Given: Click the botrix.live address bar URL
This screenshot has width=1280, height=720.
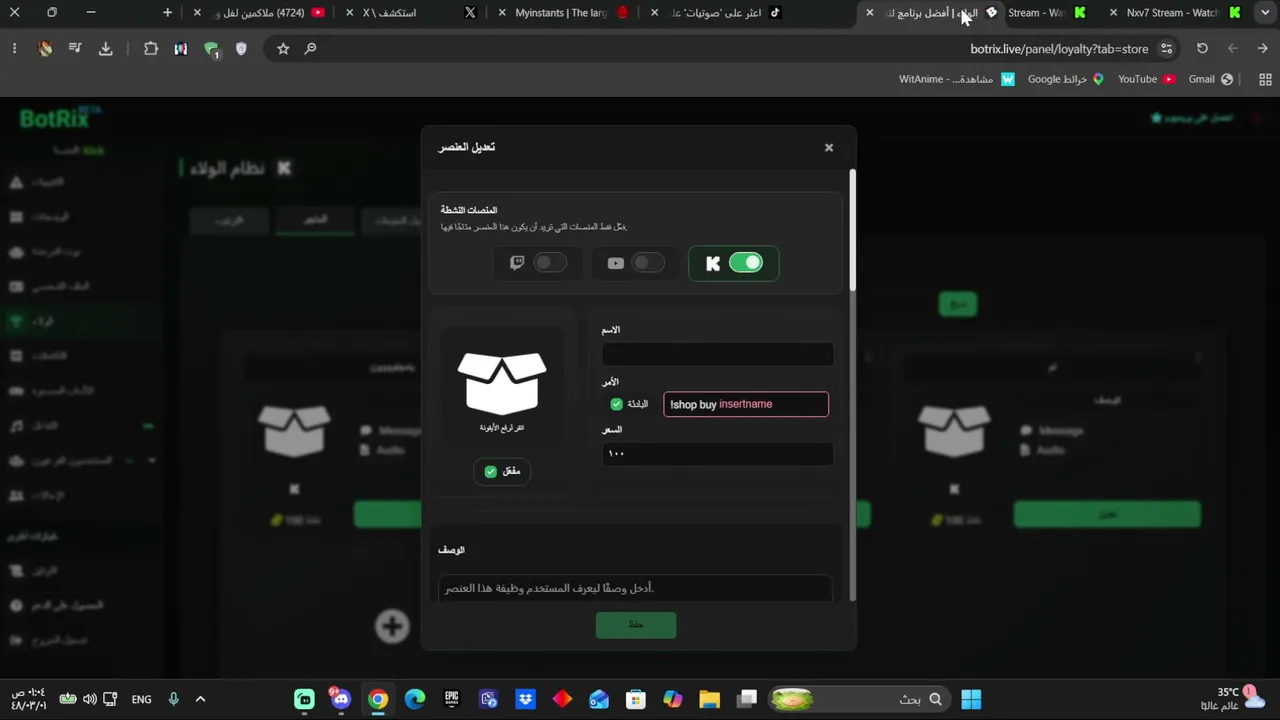Looking at the screenshot, I should pos(1059,48).
